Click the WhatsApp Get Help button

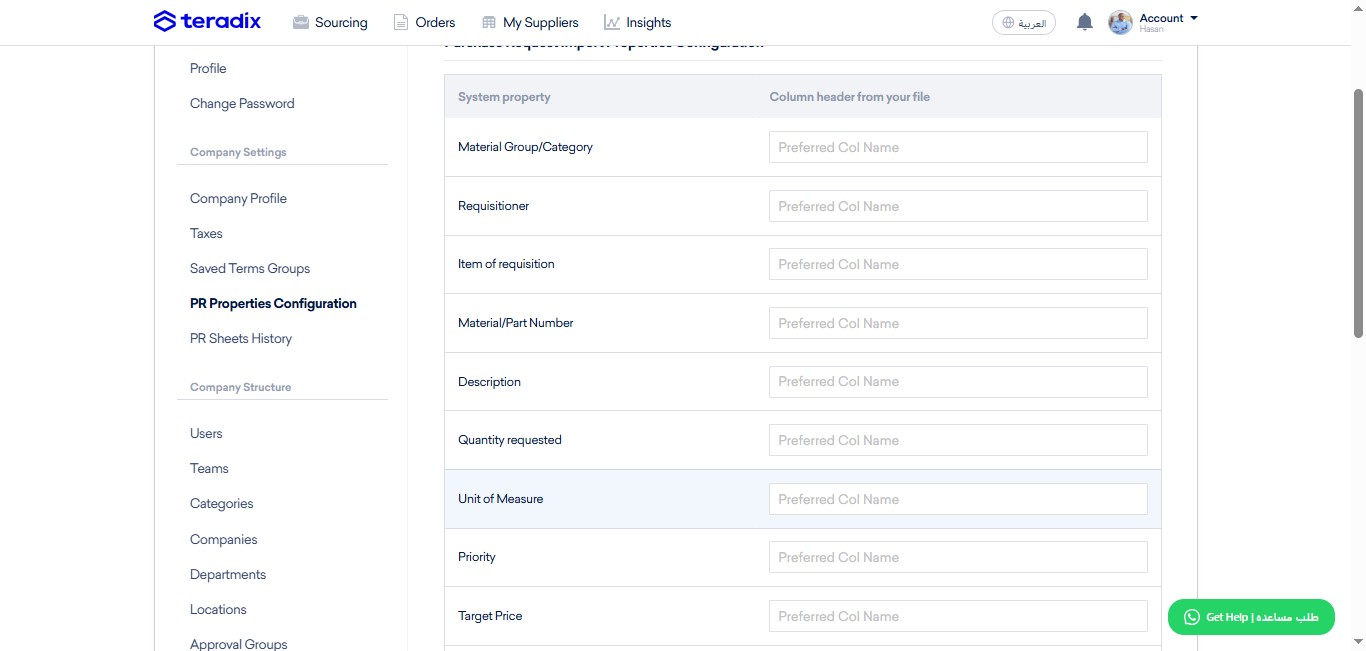1251,617
